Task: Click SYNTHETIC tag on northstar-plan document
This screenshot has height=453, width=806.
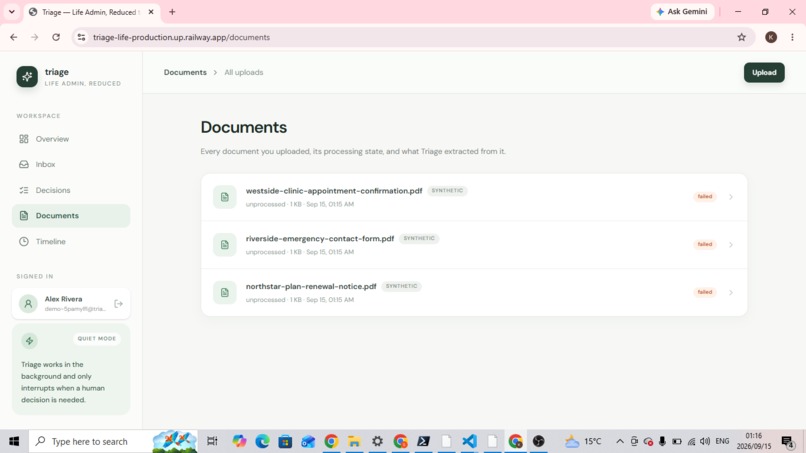Action: (401, 286)
